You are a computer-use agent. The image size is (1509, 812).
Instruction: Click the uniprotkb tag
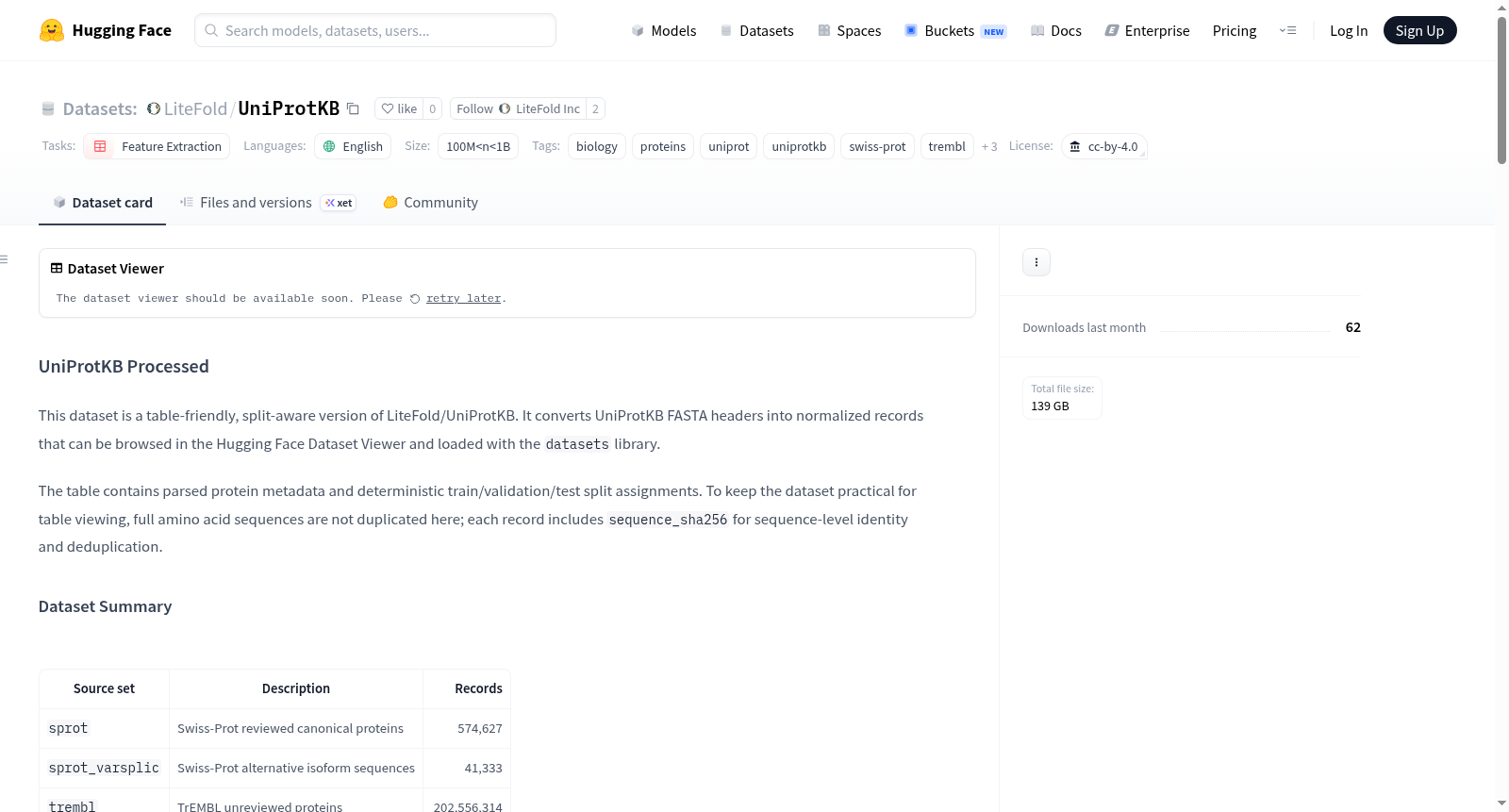[799, 146]
